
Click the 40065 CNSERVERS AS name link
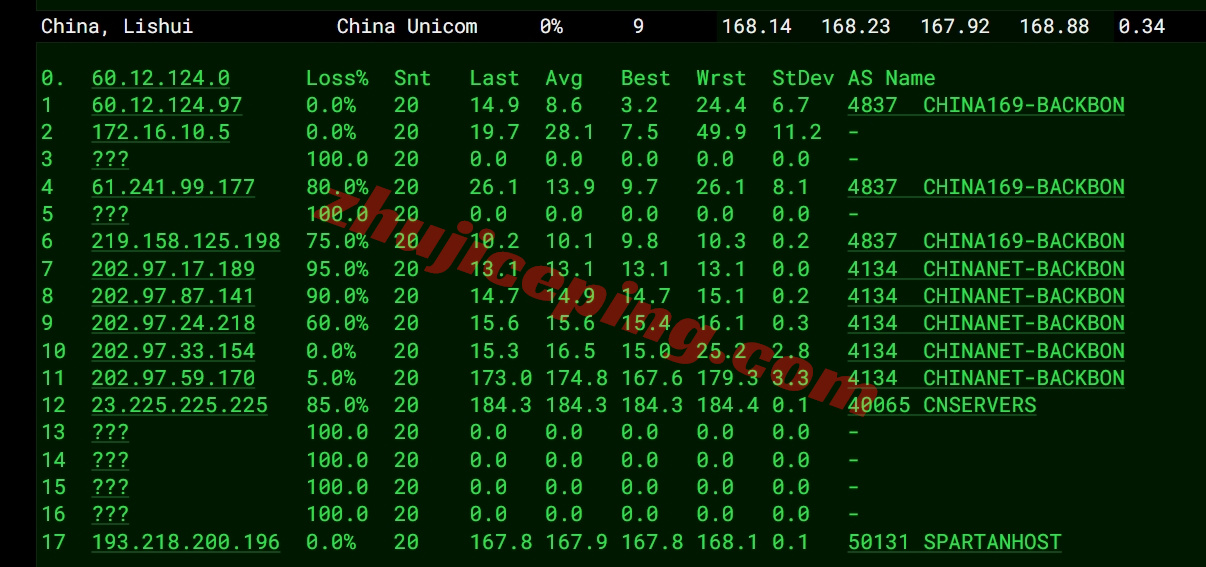coord(941,405)
